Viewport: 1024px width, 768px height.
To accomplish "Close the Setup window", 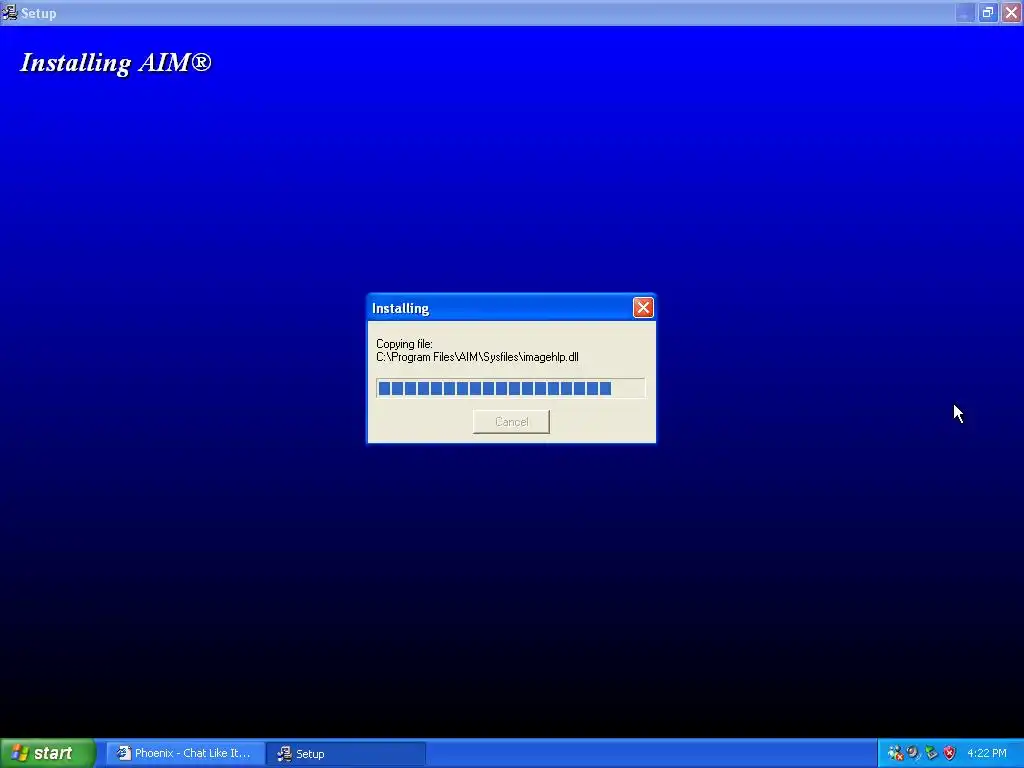I will [1012, 12].
